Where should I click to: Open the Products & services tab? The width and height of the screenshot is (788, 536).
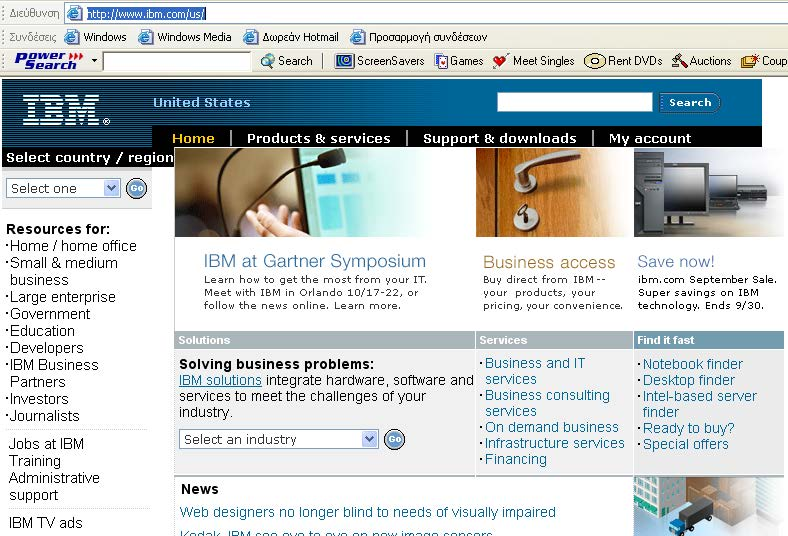tap(319, 138)
